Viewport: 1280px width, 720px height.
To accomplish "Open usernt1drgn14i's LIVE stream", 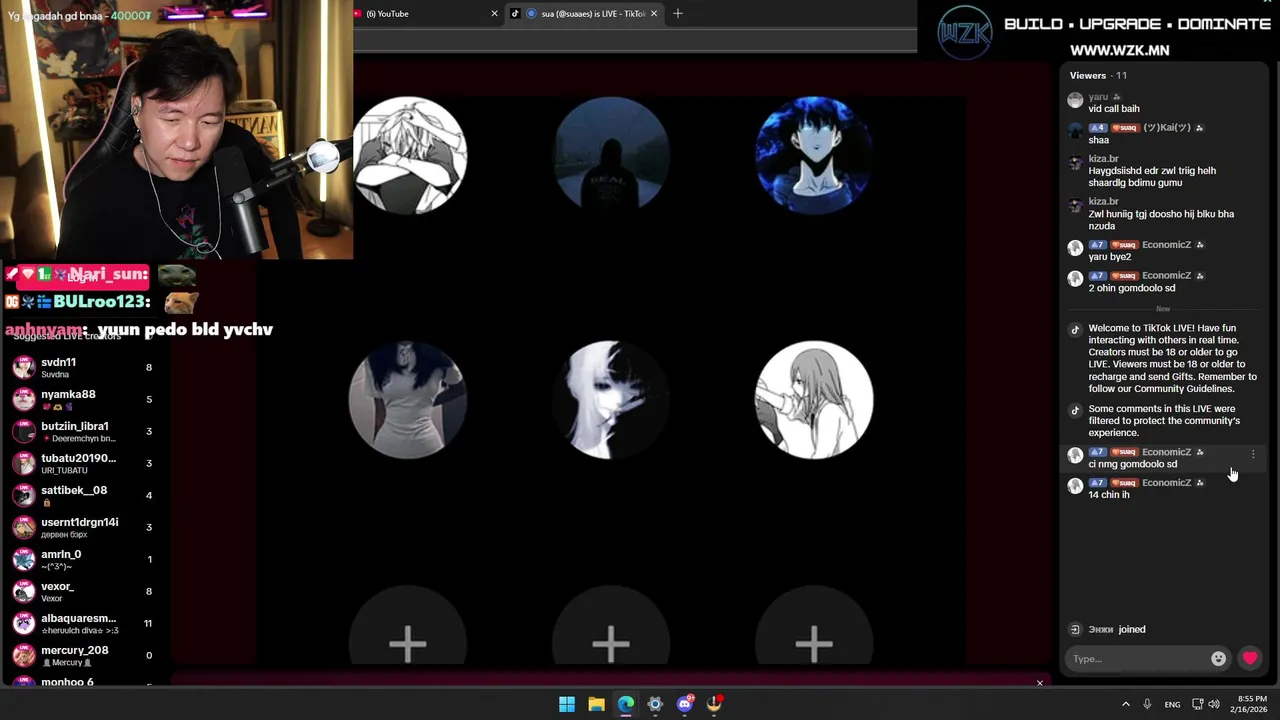I will [x=85, y=527].
